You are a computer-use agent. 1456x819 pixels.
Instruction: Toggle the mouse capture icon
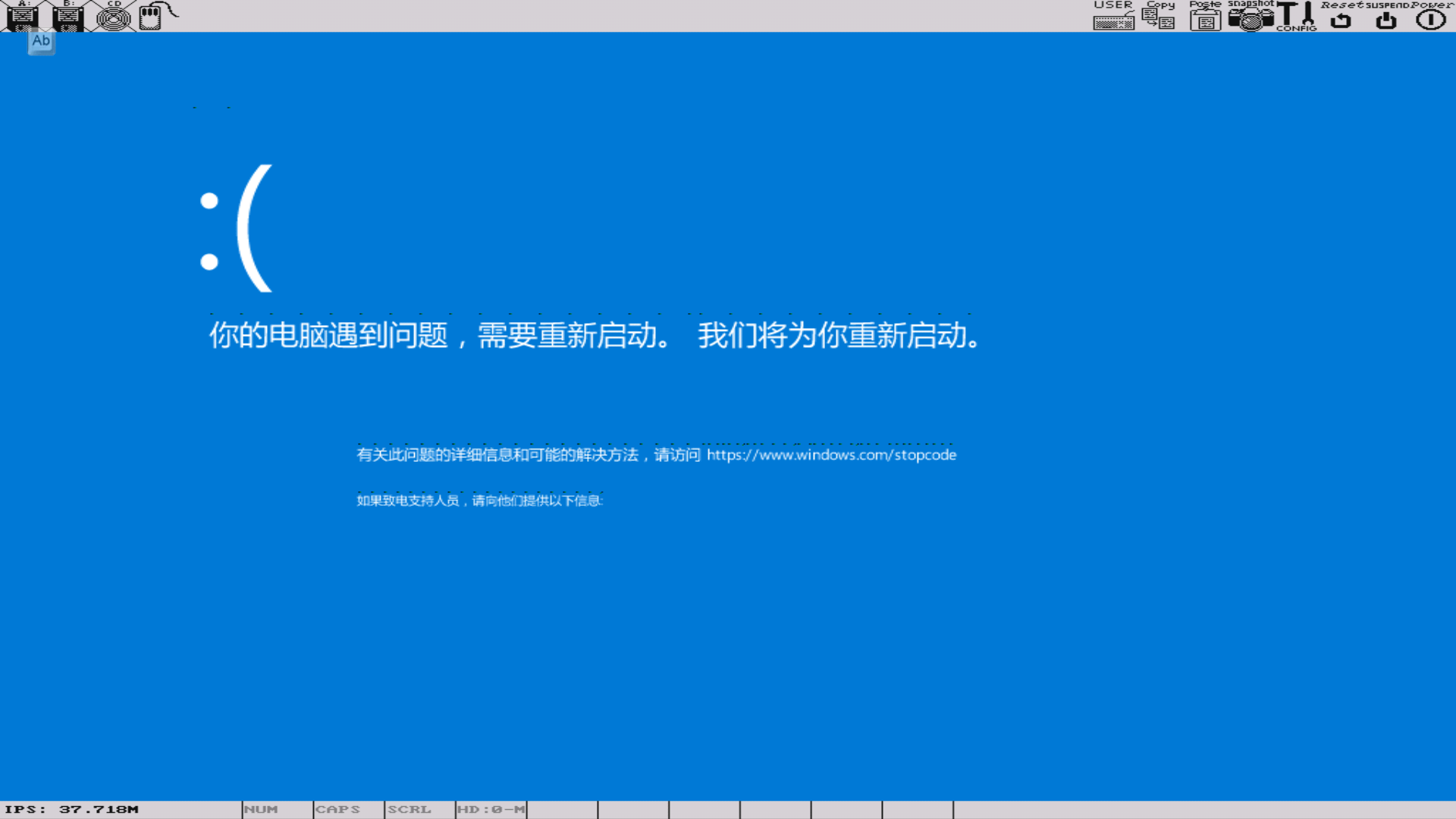tap(158, 16)
